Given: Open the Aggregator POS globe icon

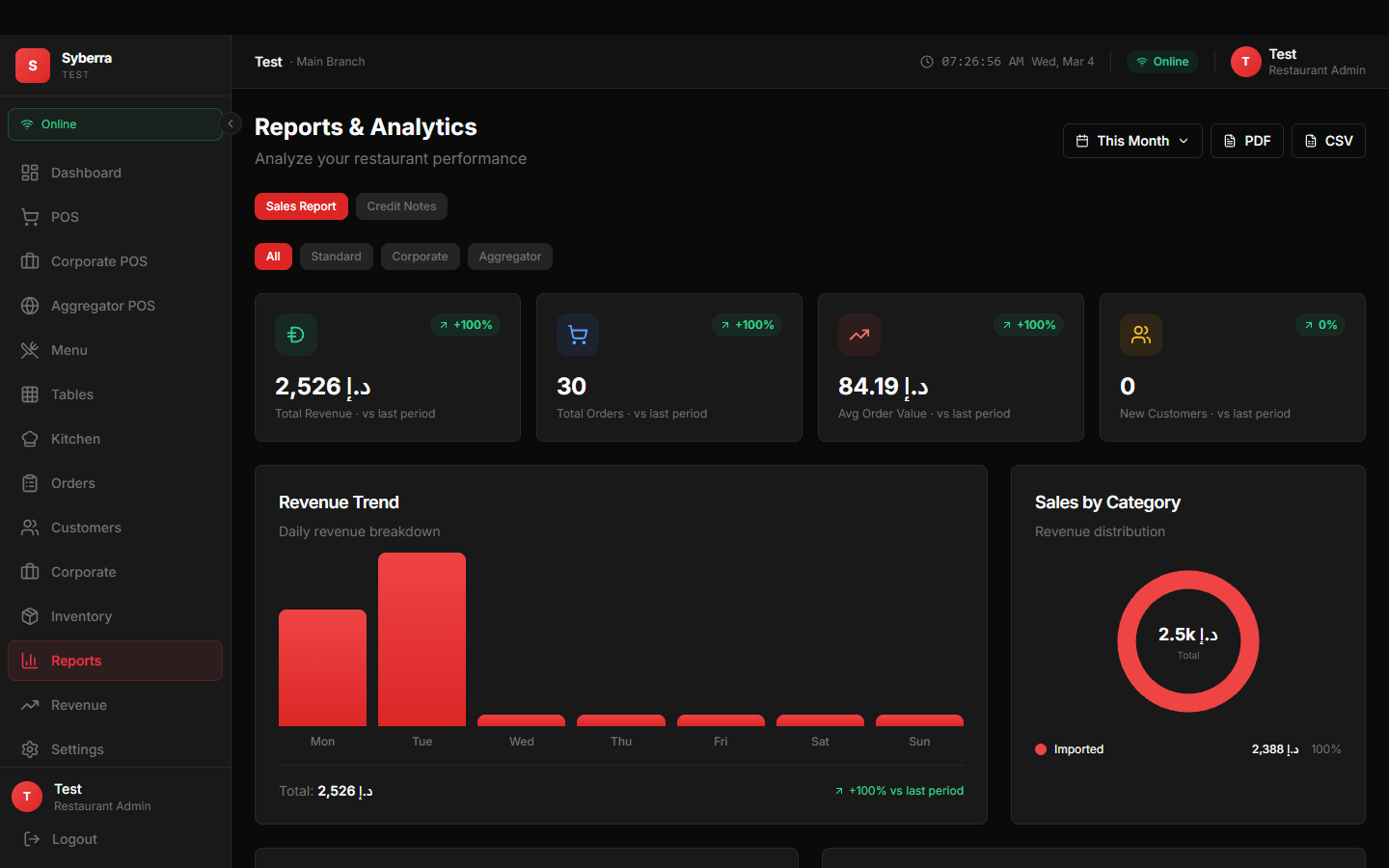Looking at the screenshot, I should point(30,306).
